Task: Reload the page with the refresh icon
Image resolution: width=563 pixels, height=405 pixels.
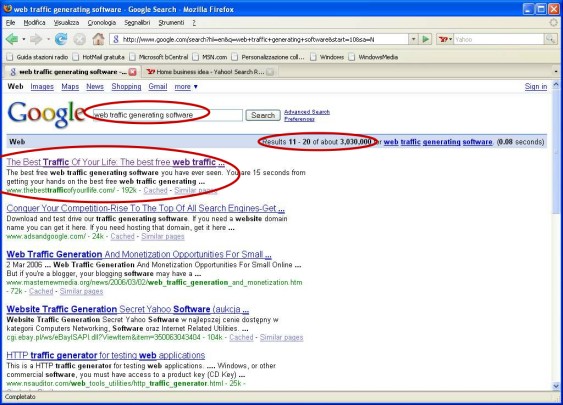Action: pos(61,39)
